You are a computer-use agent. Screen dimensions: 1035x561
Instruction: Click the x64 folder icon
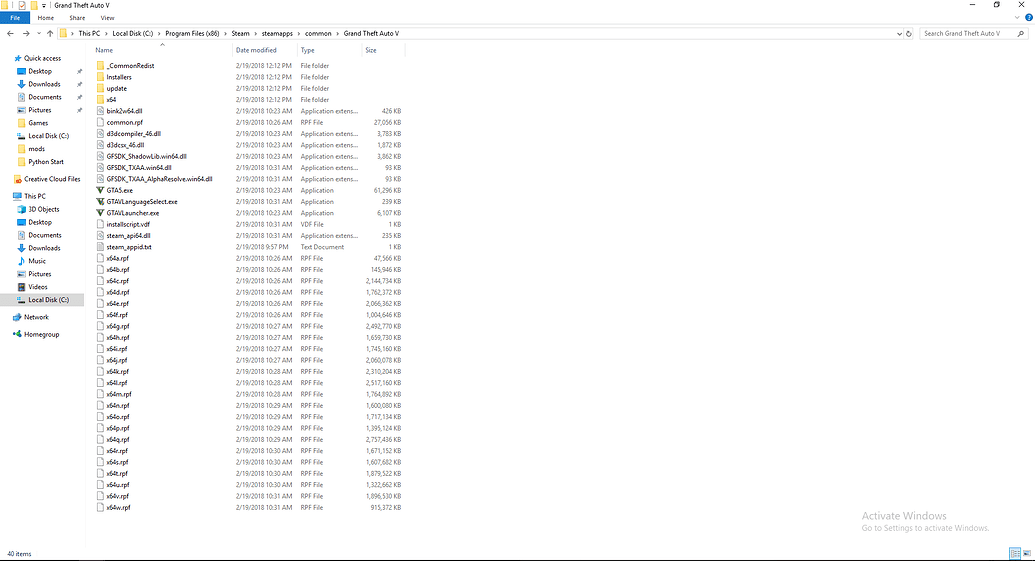coord(100,99)
